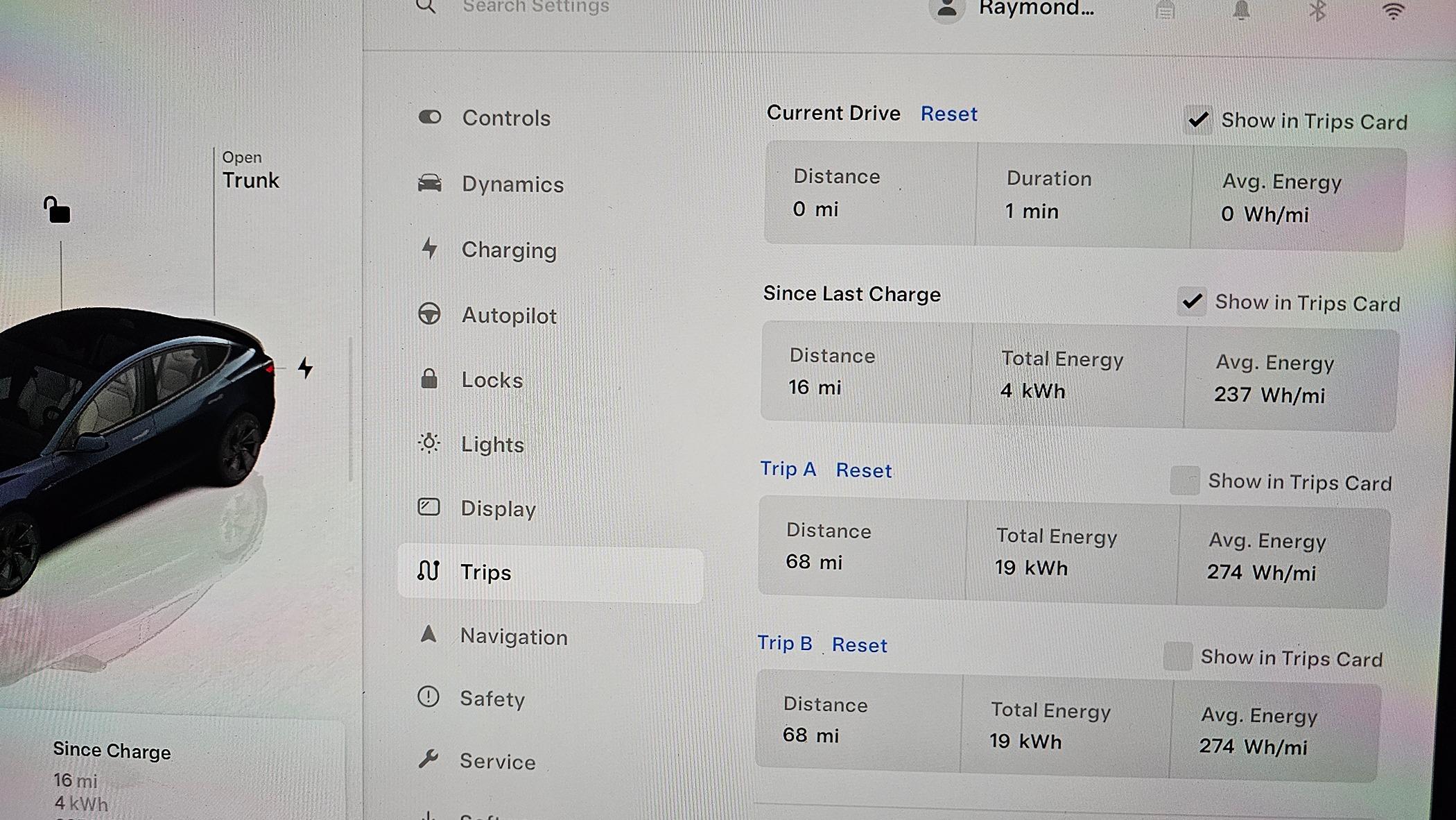Tap the Service wrench icon

428,759
